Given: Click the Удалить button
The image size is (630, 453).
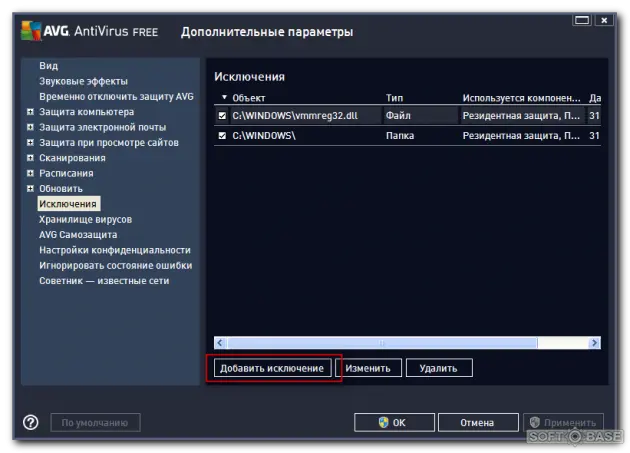Looking at the screenshot, I should click(x=439, y=368).
